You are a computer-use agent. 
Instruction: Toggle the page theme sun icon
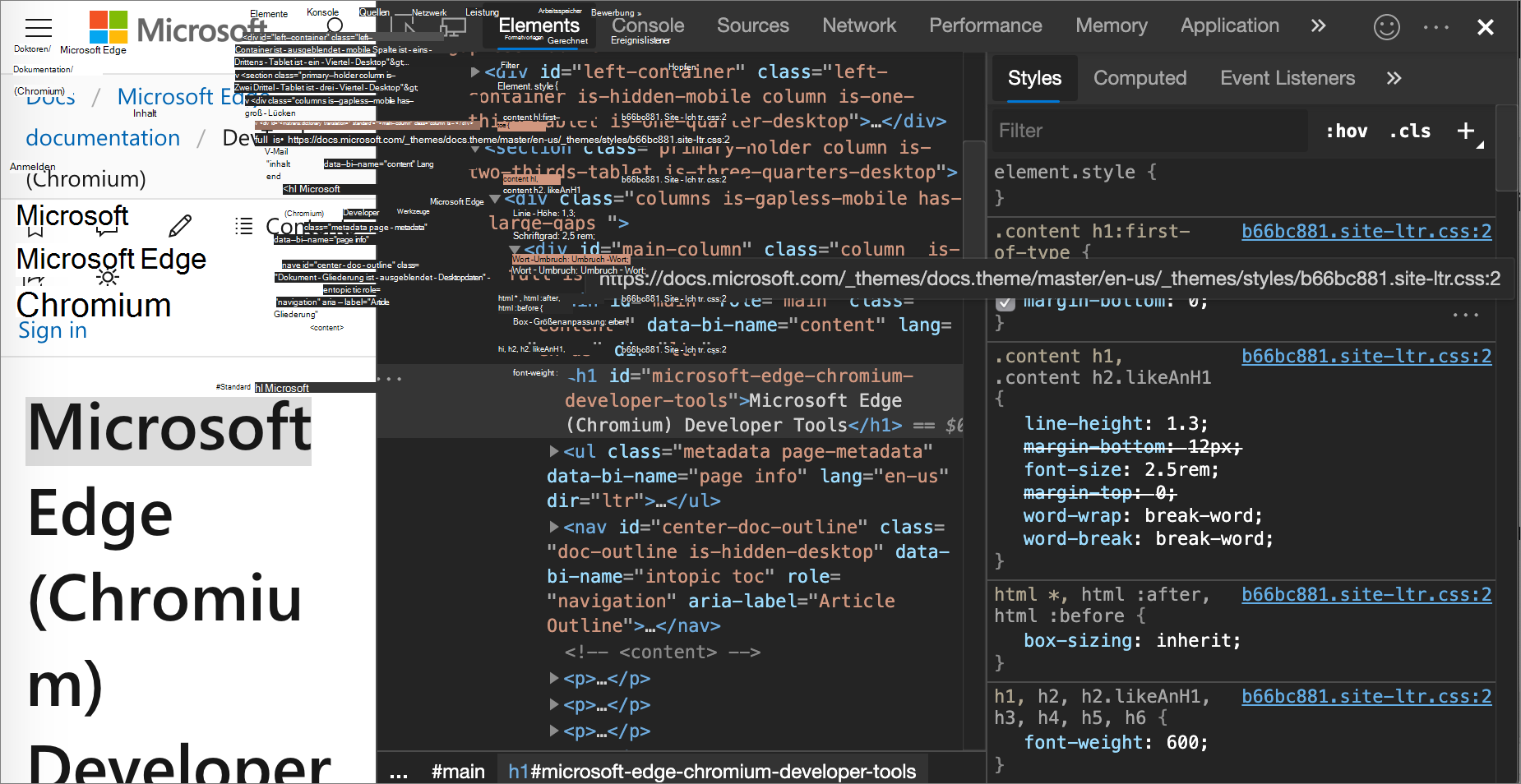point(108,279)
